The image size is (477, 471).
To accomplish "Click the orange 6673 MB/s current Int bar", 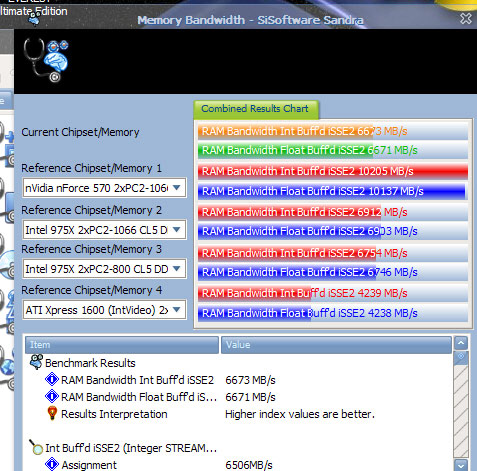I will click(x=333, y=131).
